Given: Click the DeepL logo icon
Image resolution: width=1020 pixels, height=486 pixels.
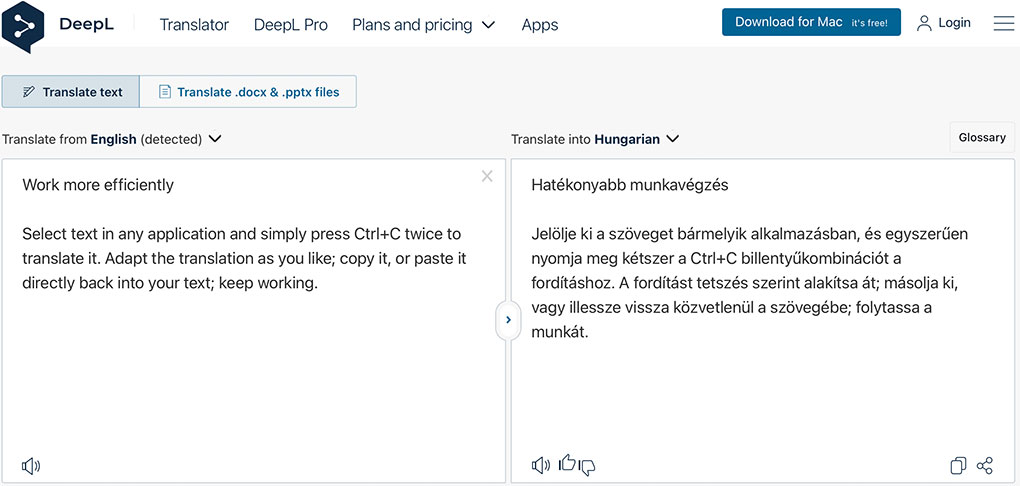Looking at the screenshot, I should pos(23,27).
